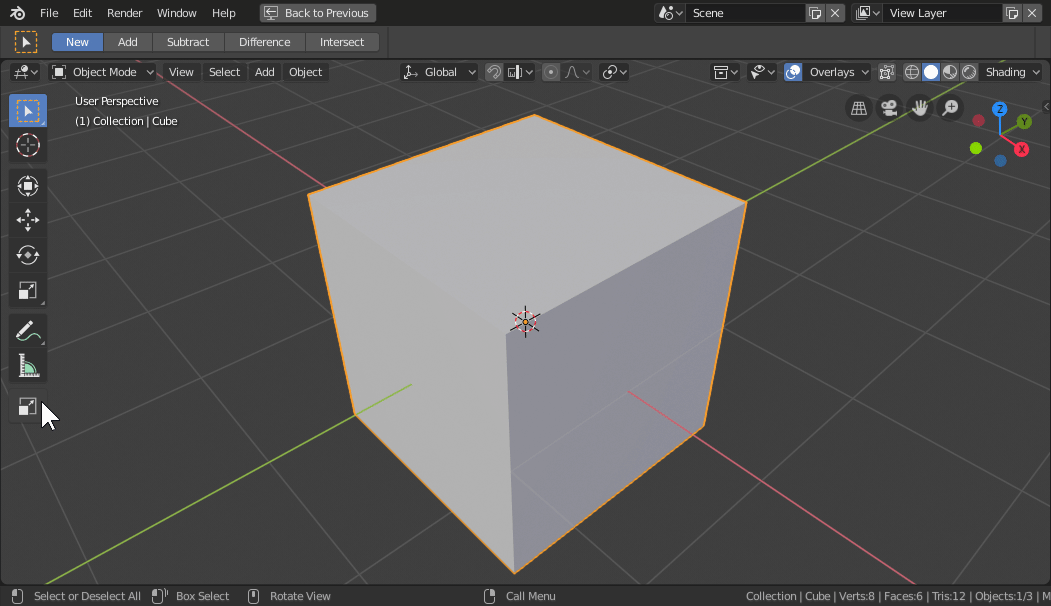Toggle the overlays display button
This screenshot has width=1051, height=606.
pyautogui.click(x=793, y=72)
